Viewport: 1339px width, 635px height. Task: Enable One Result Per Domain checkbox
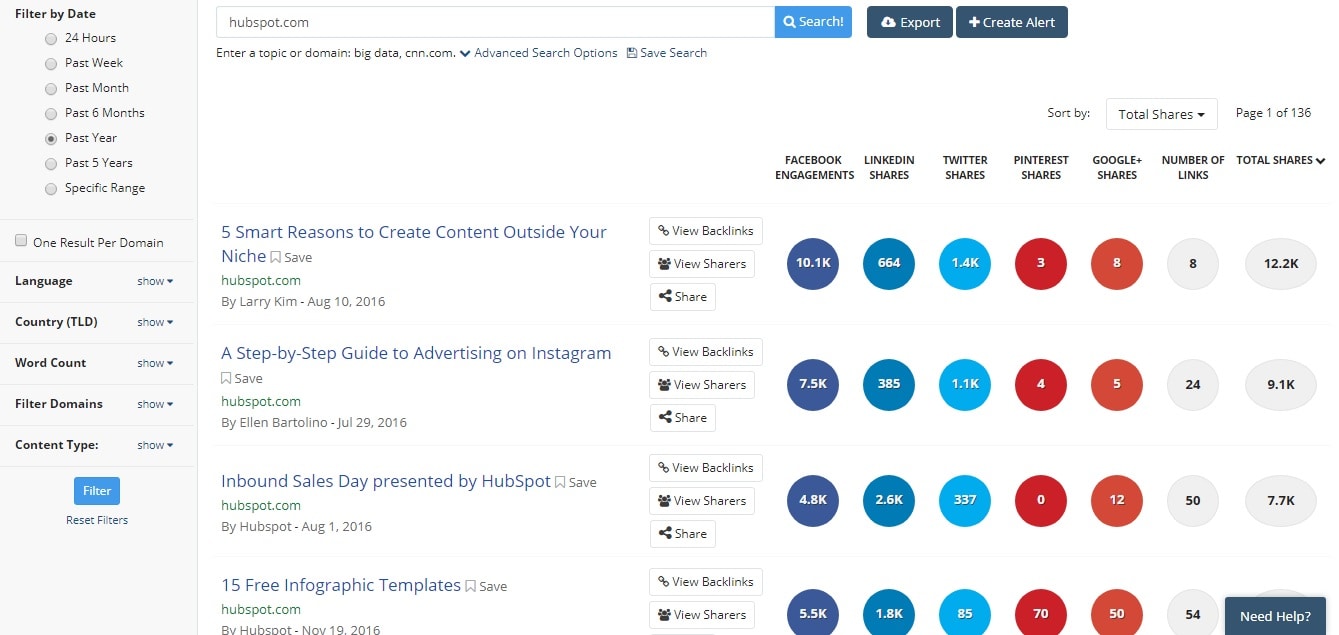click(x=21, y=241)
